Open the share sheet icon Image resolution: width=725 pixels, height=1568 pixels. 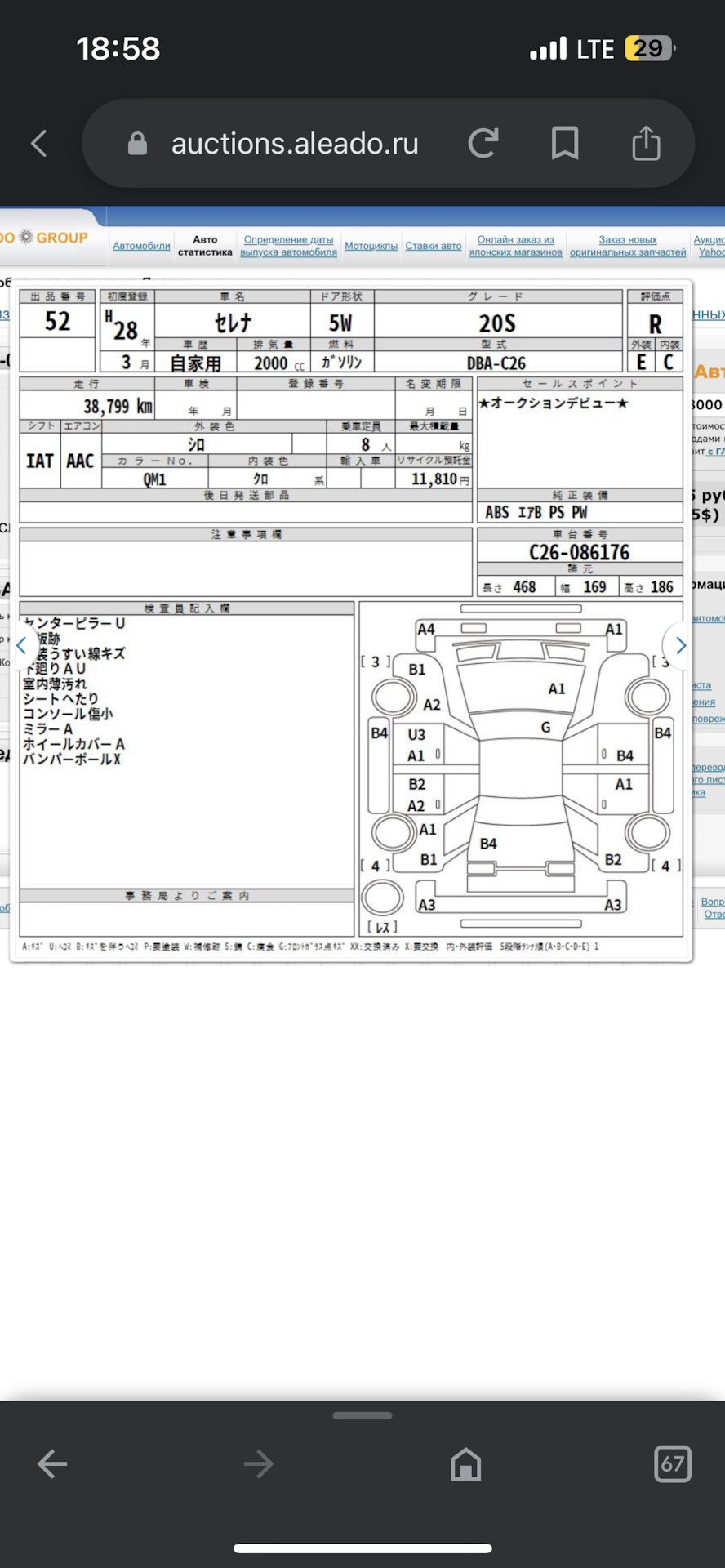pyautogui.click(x=646, y=144)
